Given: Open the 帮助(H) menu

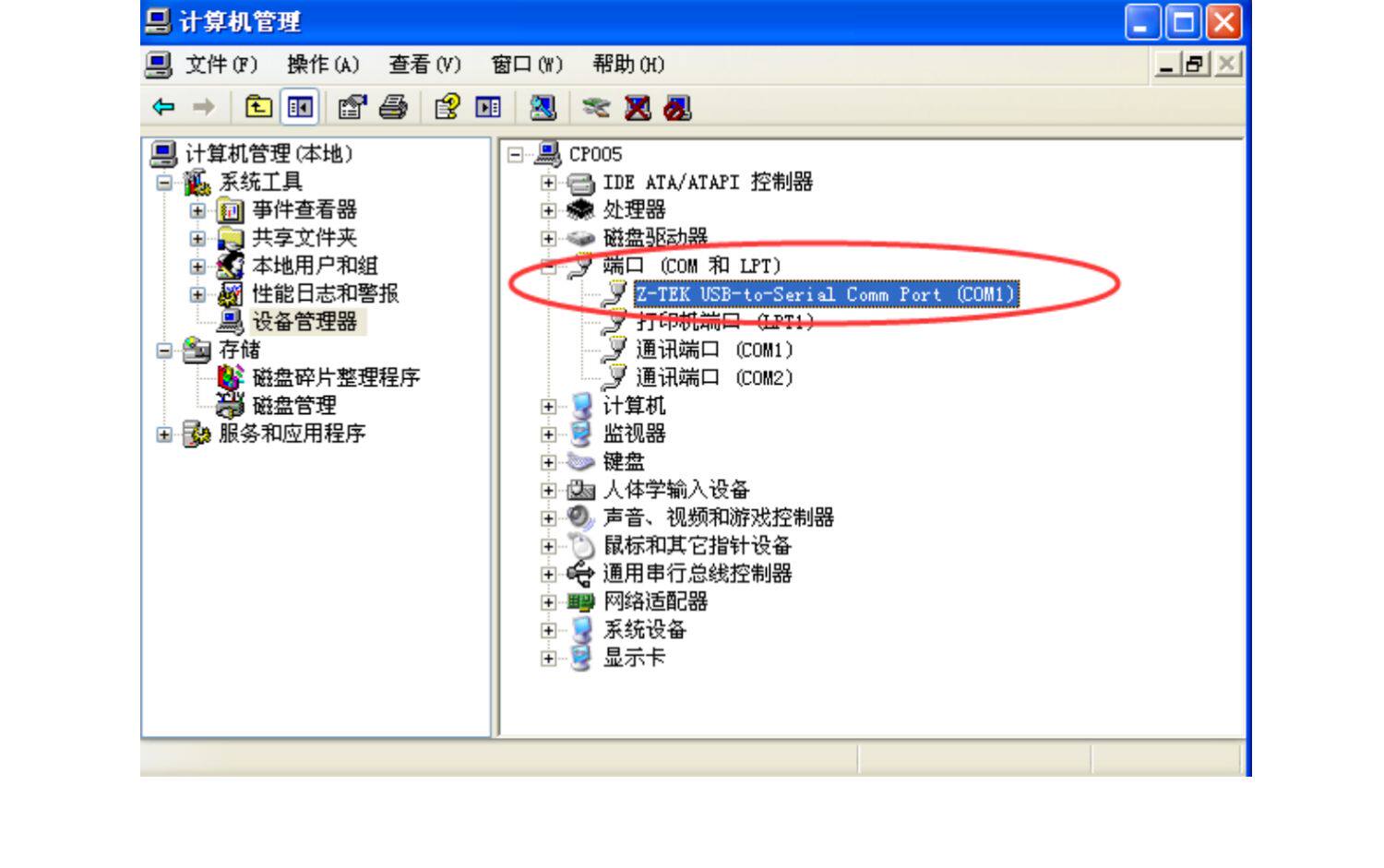Looking at the screenshot, I should click(x=628, y=65).
